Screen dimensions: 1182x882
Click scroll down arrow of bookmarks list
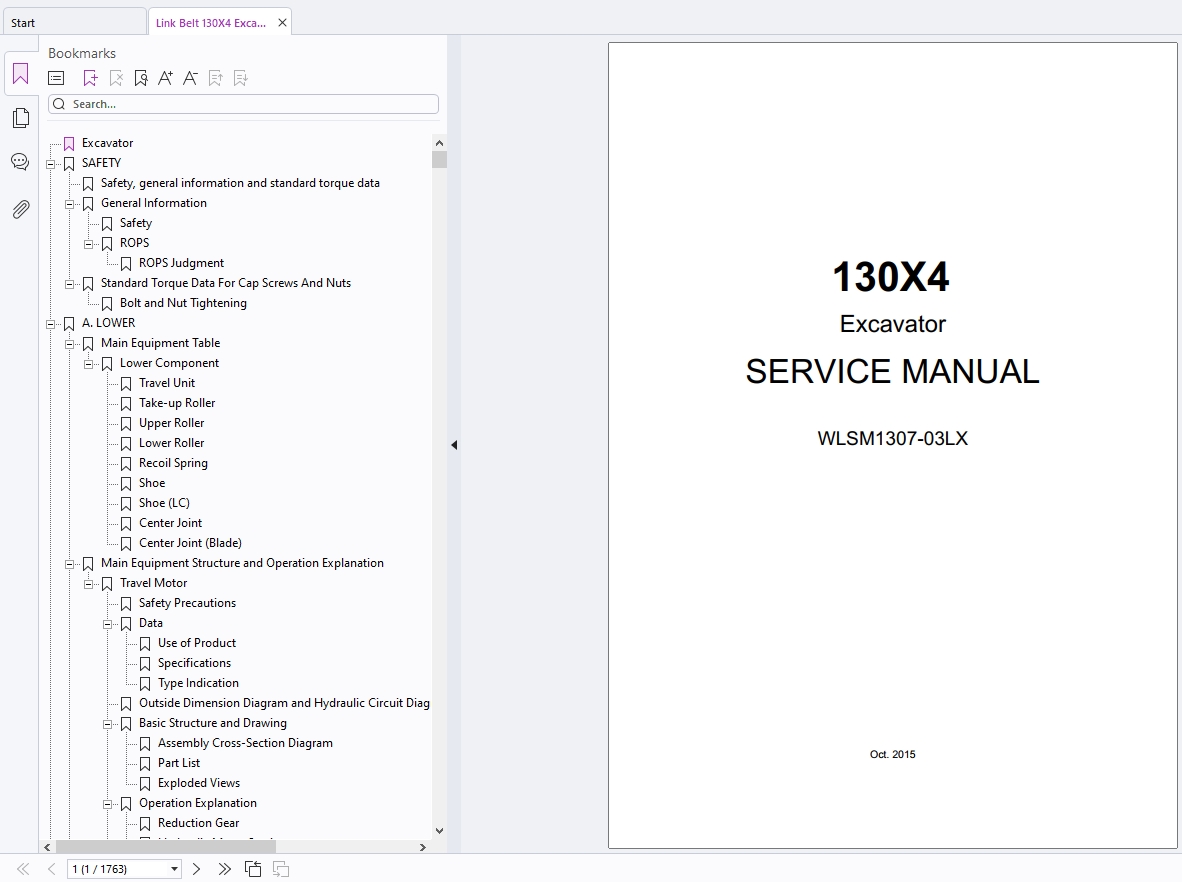[x=439, y=831]
